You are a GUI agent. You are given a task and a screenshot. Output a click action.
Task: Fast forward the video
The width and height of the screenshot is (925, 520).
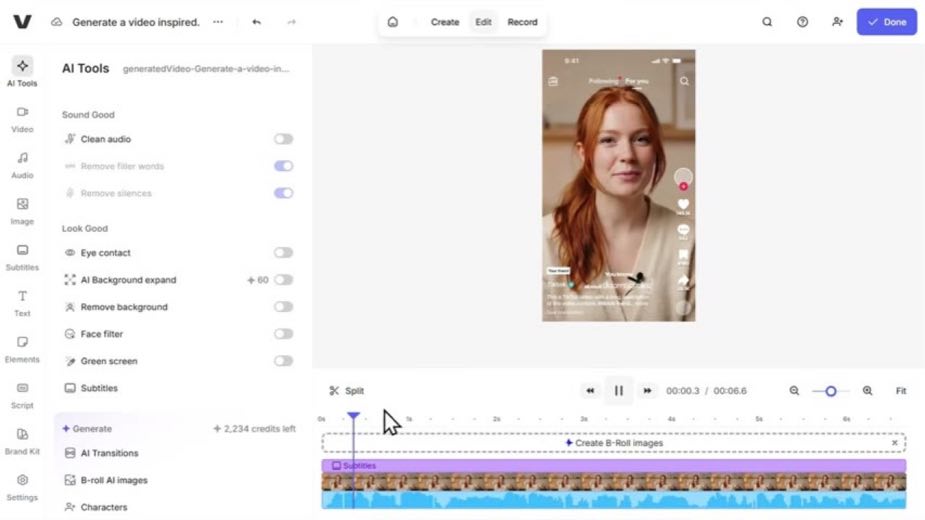tap(647, 391)
